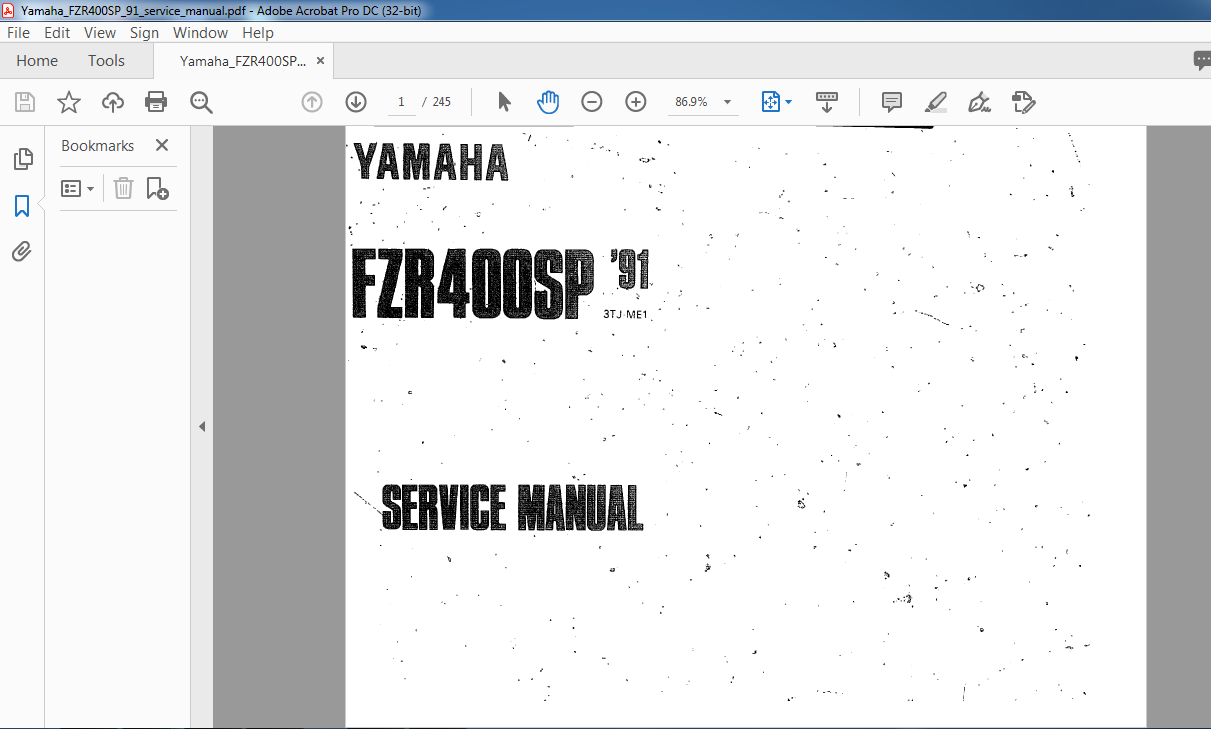
Task: Click the SERVICE MANUAL title on page
Action: click(512, 508)
